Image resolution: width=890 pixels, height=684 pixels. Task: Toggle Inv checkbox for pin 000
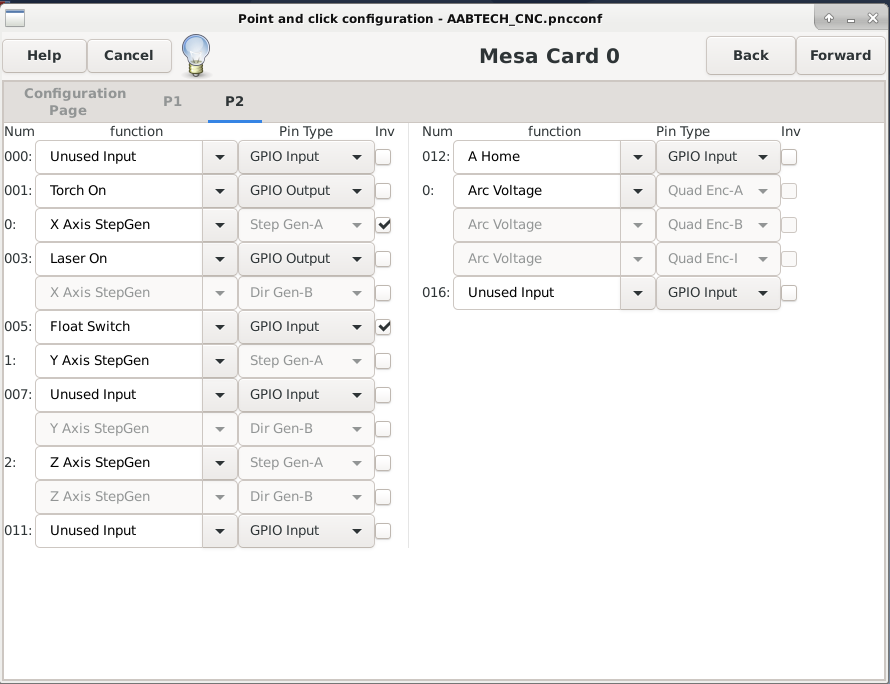click(x=383, y=157)
